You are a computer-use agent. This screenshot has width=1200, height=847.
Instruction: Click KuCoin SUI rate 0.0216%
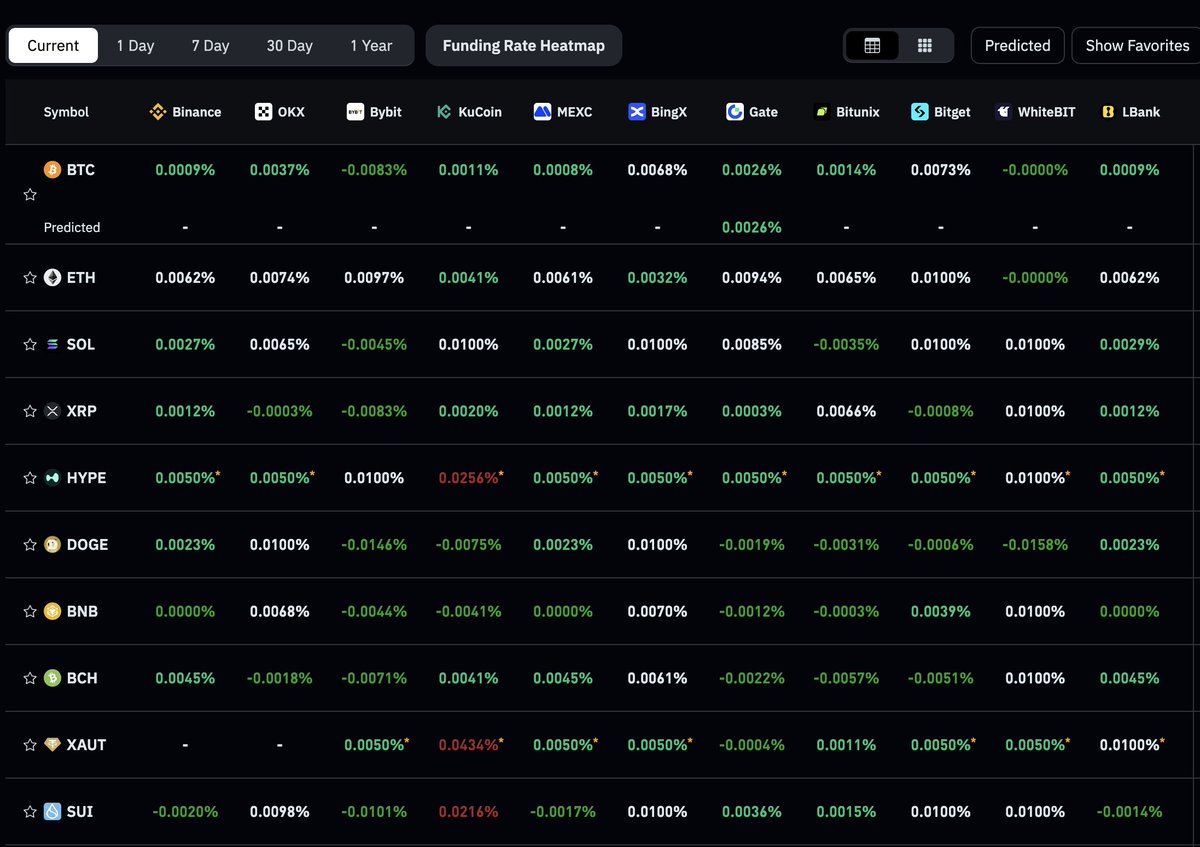(468, 812)
